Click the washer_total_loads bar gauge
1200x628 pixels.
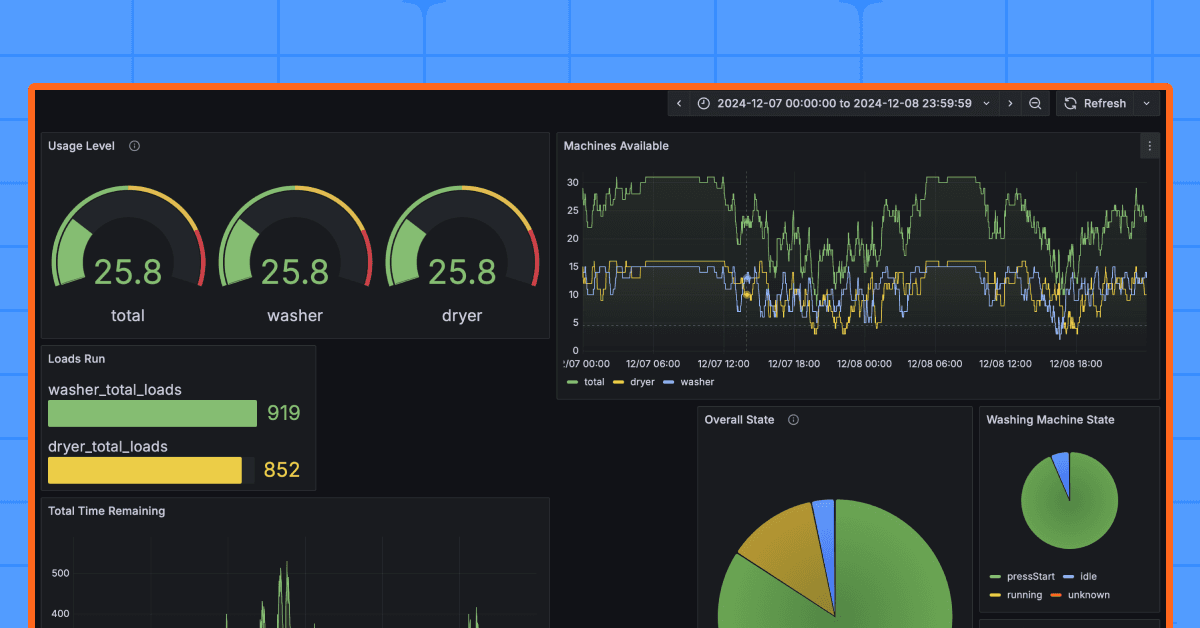coord(152,413)
